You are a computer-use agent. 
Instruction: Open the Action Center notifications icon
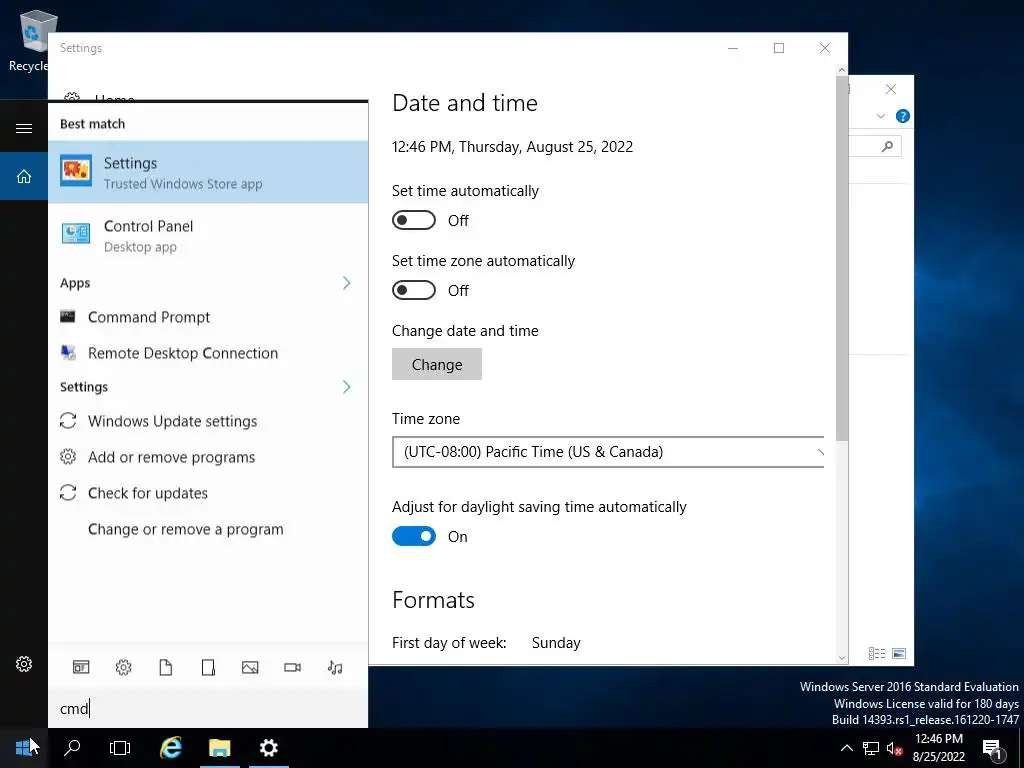(x=993, y=748)
